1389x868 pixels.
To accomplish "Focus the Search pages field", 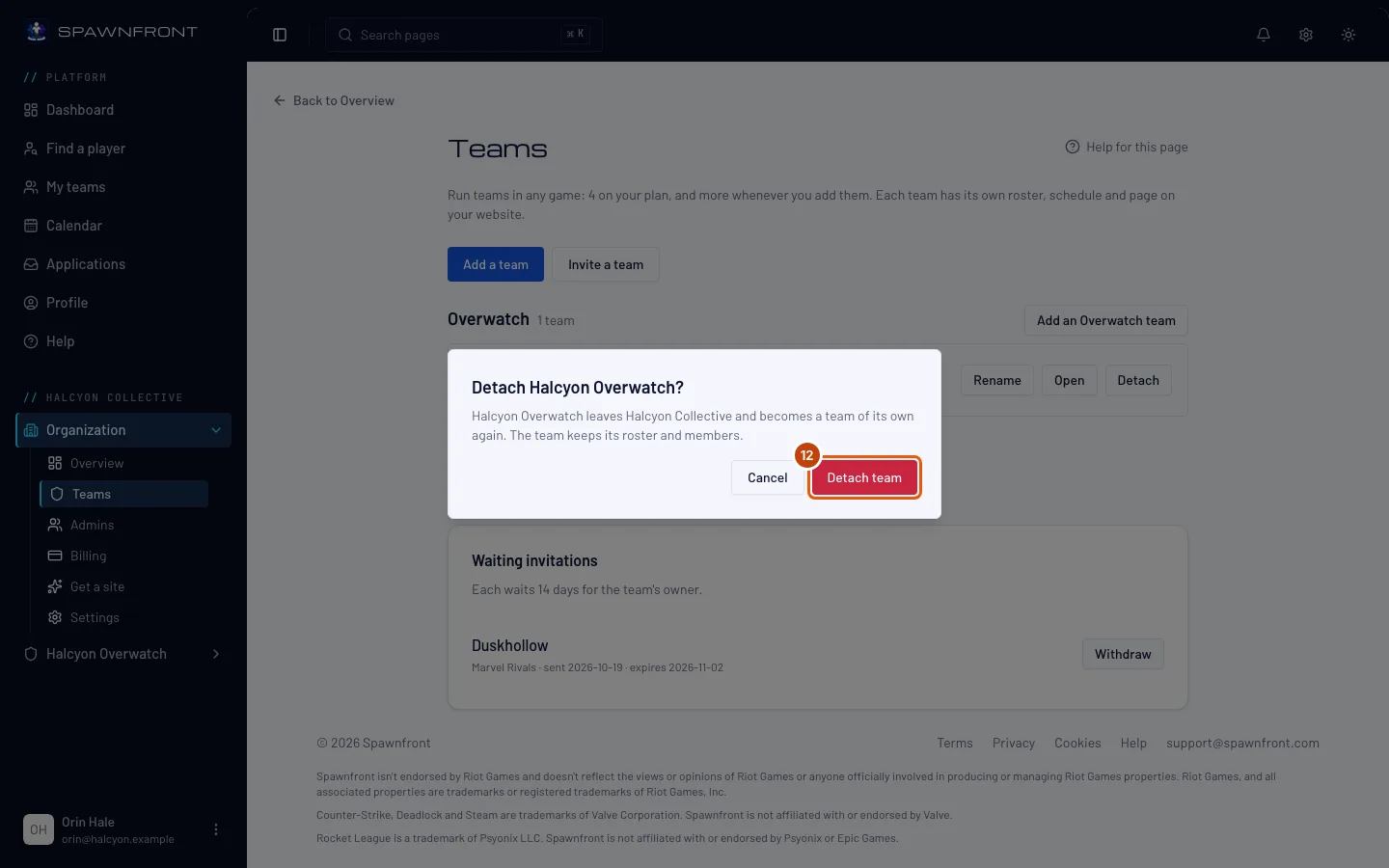I will pos(464,35).
